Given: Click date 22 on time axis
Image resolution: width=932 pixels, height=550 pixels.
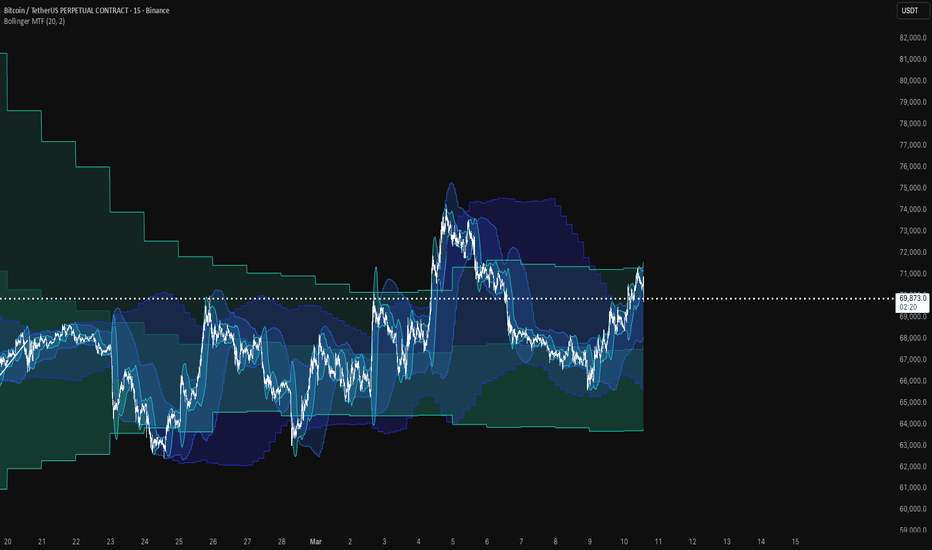Looking at the screenshot, I should coord(76,542).
